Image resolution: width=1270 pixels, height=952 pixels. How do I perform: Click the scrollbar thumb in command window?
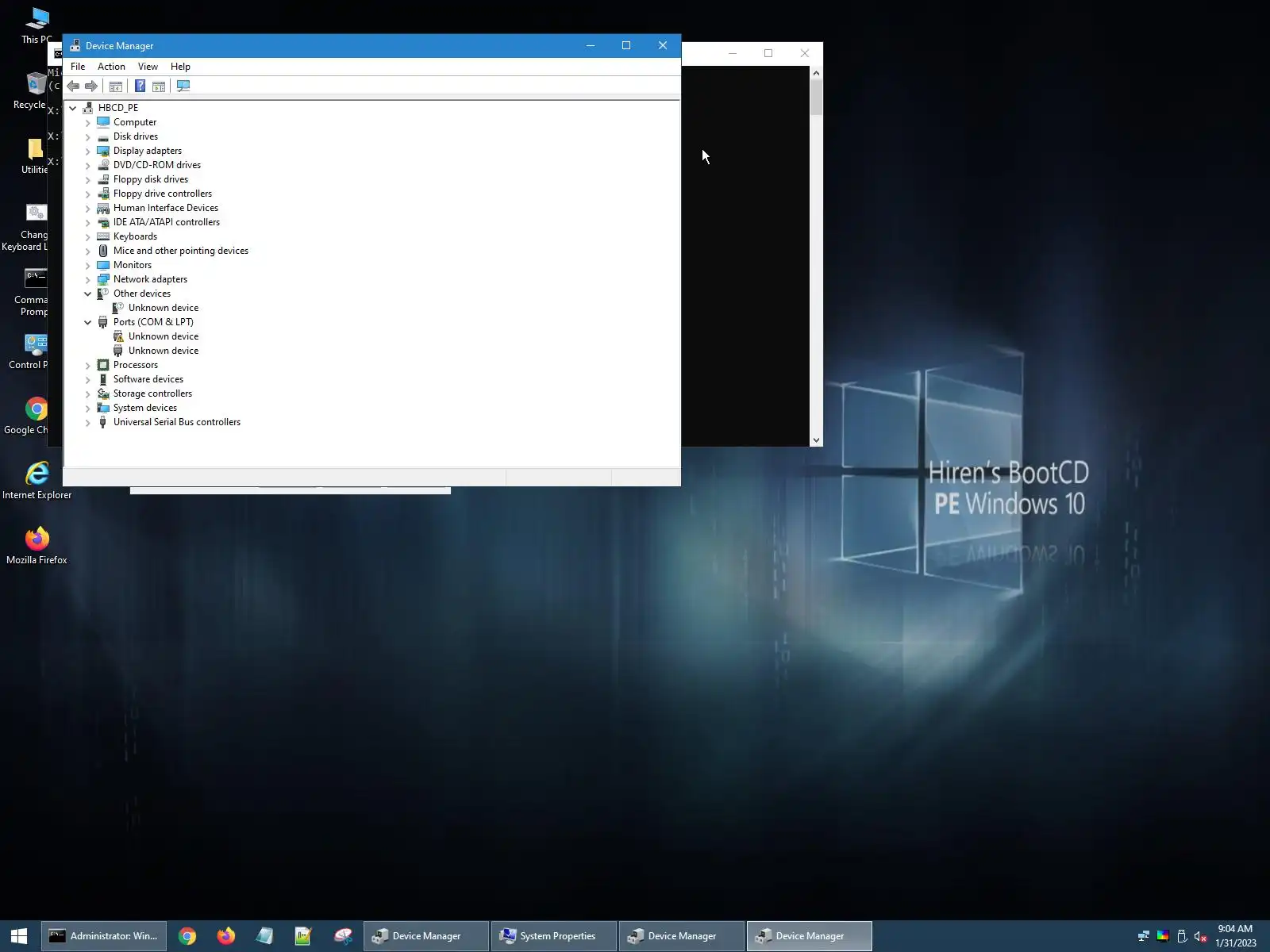coord(816,98)
